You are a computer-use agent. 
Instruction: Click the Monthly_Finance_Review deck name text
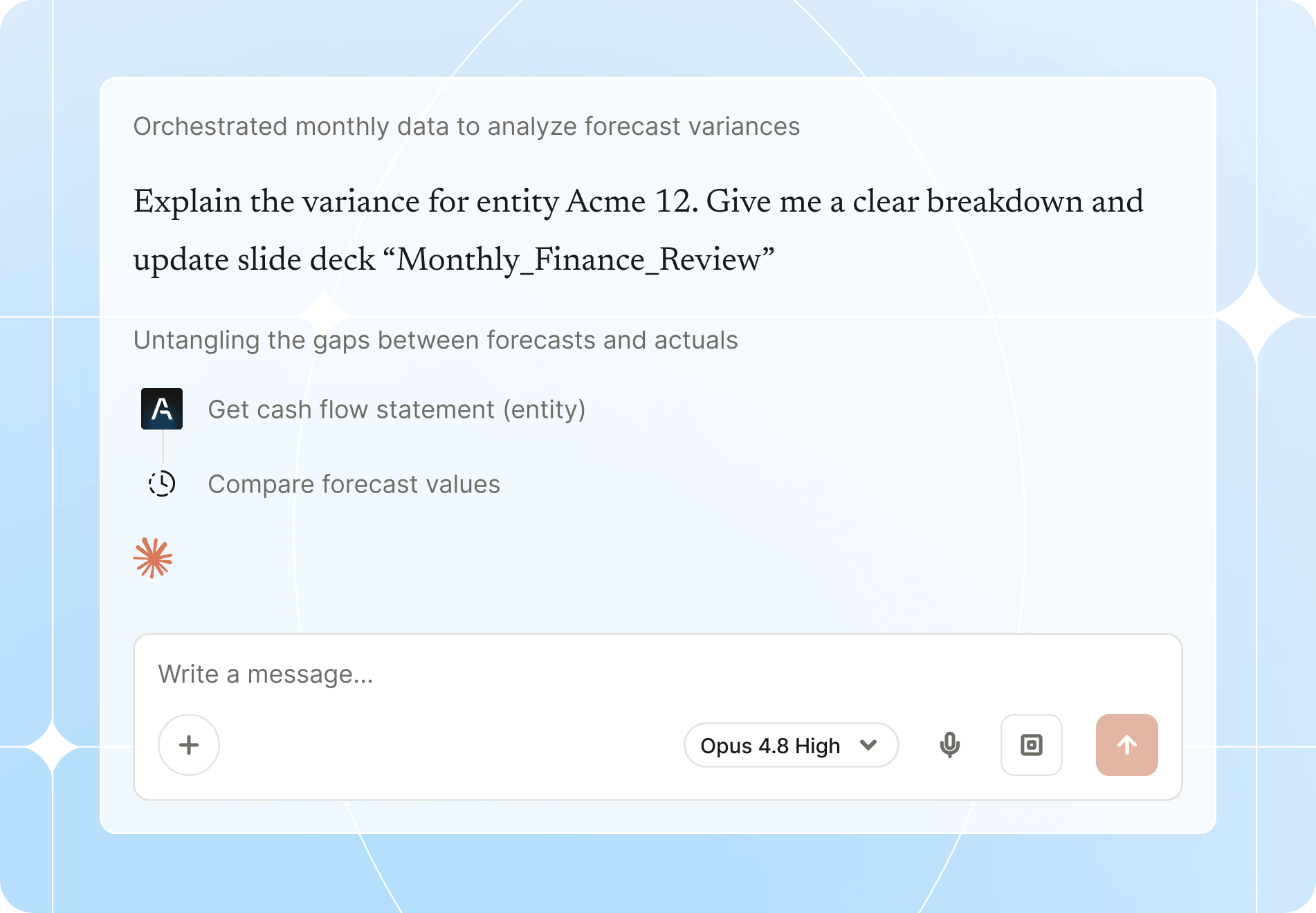[x=585, y=260]
